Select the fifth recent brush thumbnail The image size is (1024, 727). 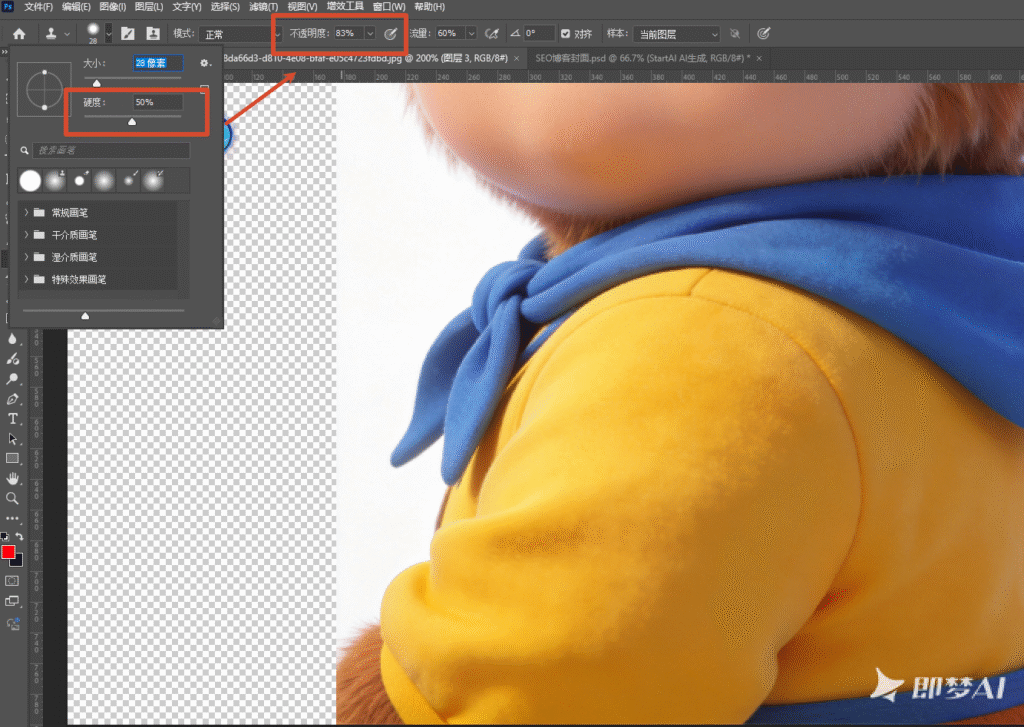click(x=129, y=180)
